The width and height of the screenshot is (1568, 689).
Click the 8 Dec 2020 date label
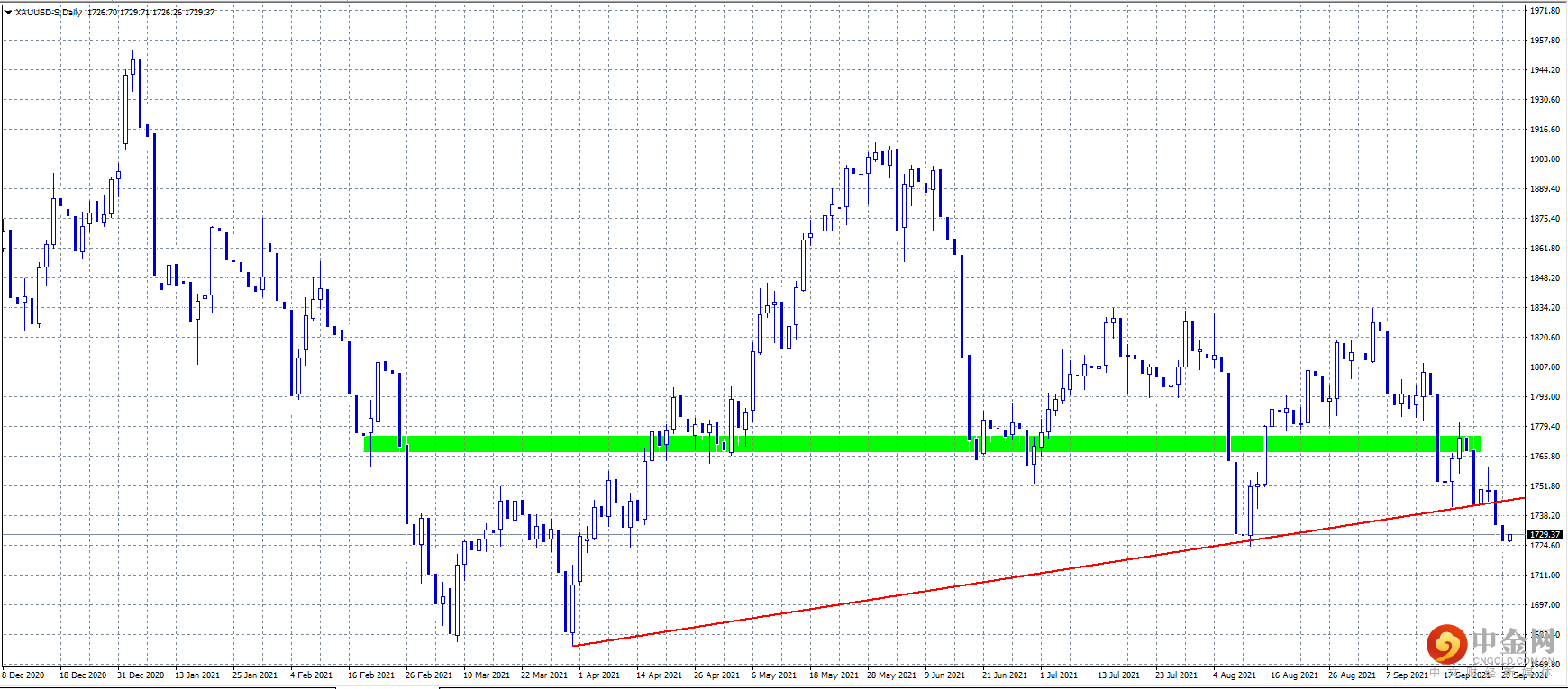tap(23, 675)
